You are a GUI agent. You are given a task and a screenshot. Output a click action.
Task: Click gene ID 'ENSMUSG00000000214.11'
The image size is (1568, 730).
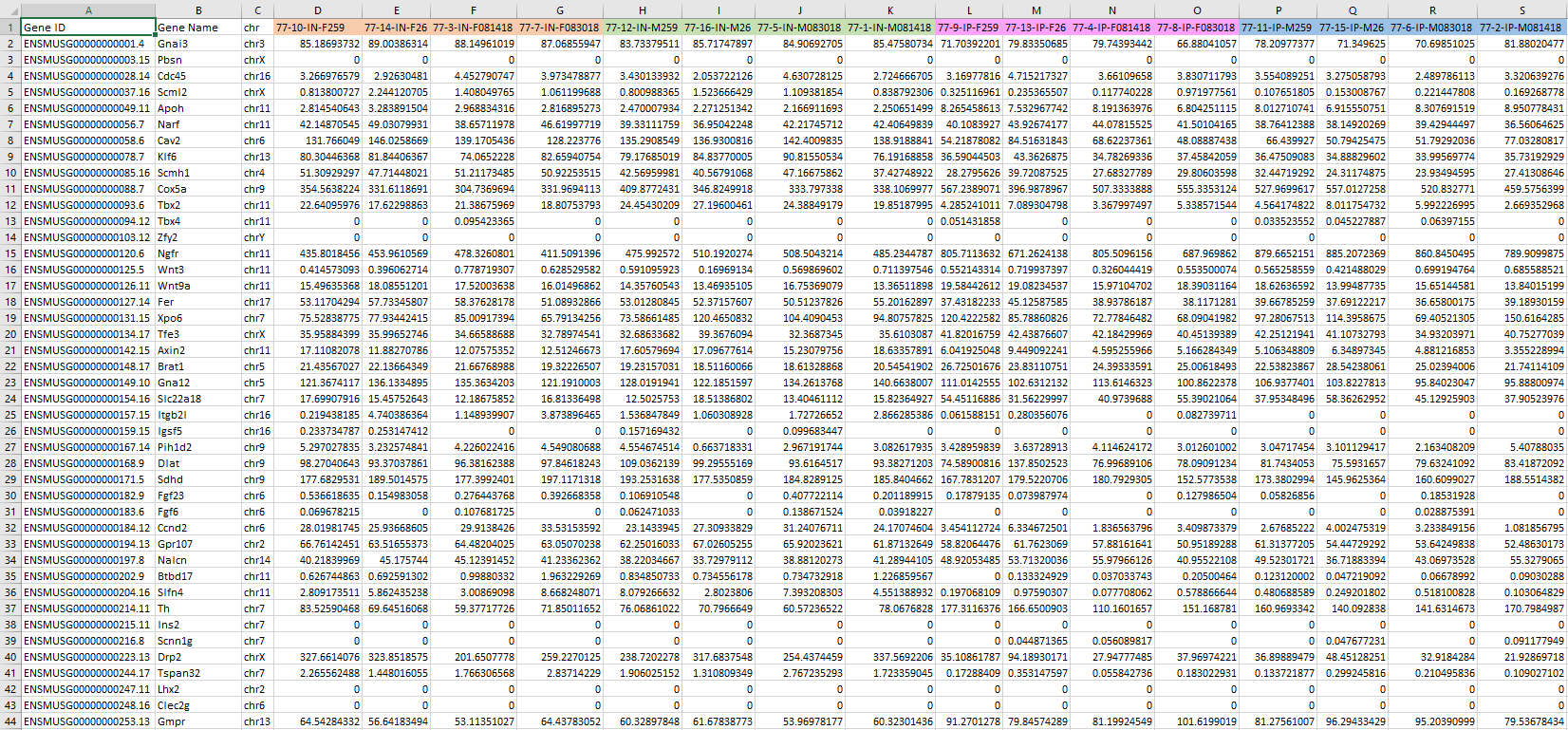(x=88, y=608)
